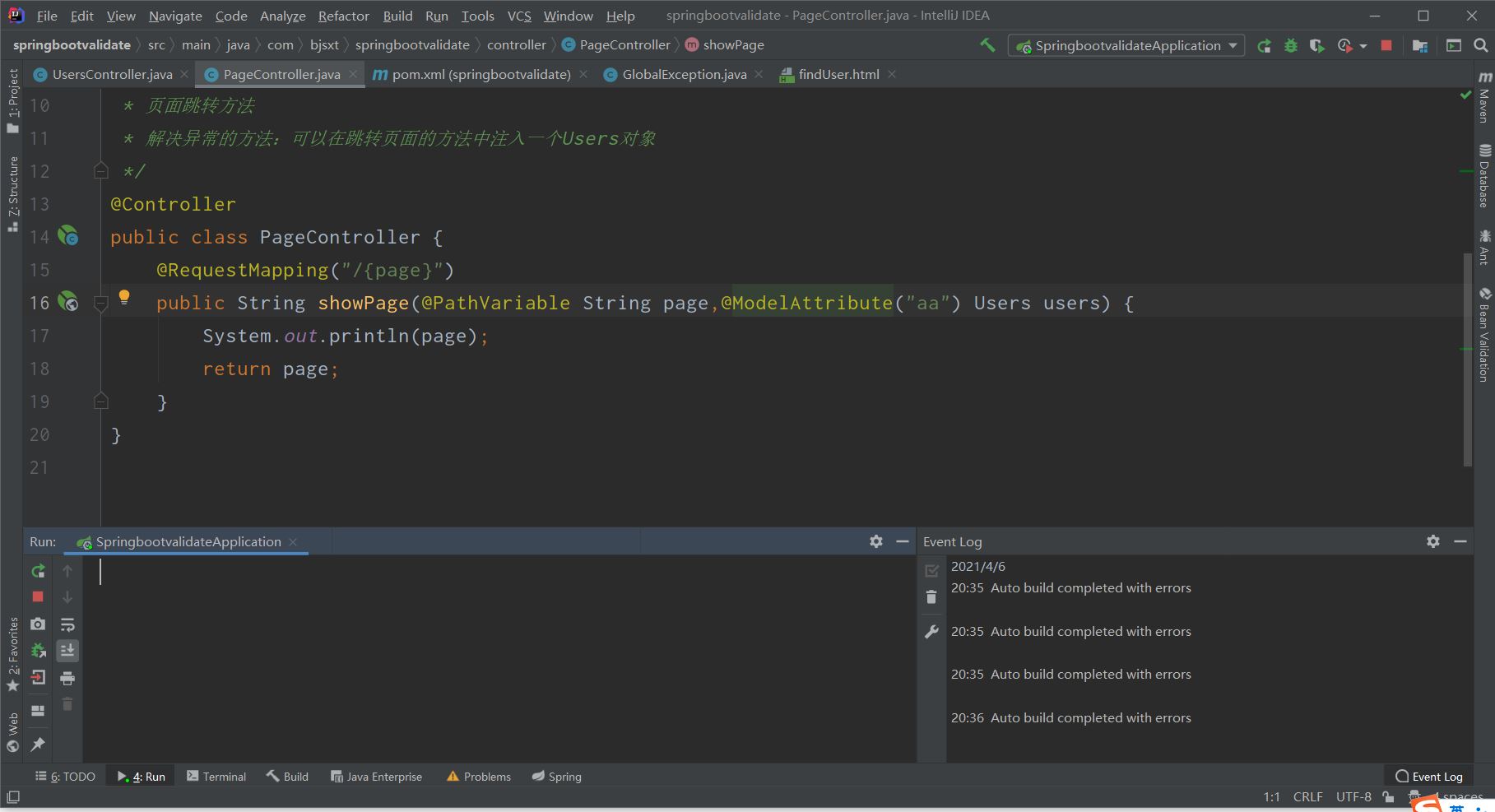Open the Maven tool window on the right stripe

pos(1484,97)
